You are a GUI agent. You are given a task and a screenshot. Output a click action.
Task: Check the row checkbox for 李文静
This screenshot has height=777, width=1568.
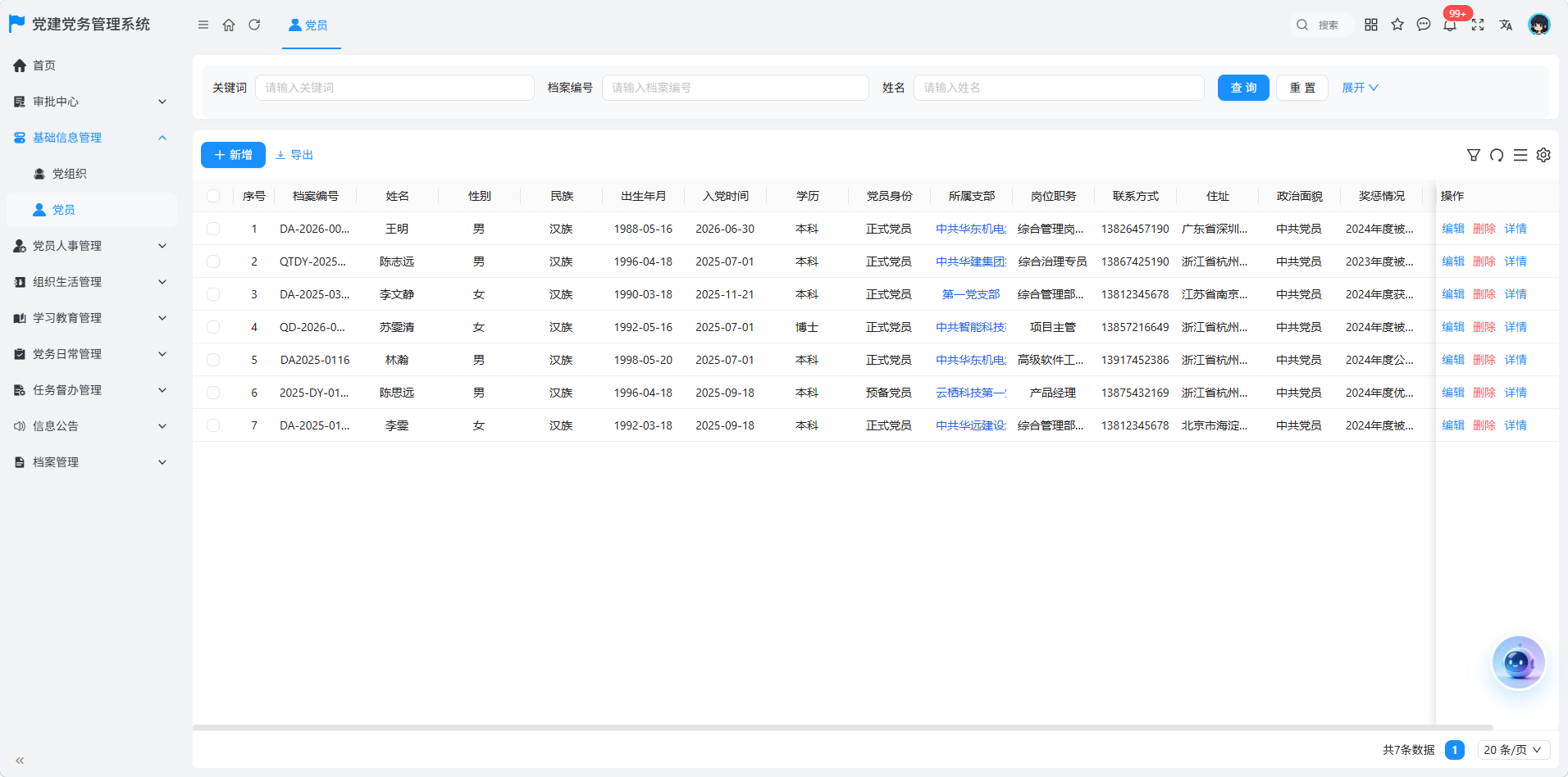click(213, 294)
